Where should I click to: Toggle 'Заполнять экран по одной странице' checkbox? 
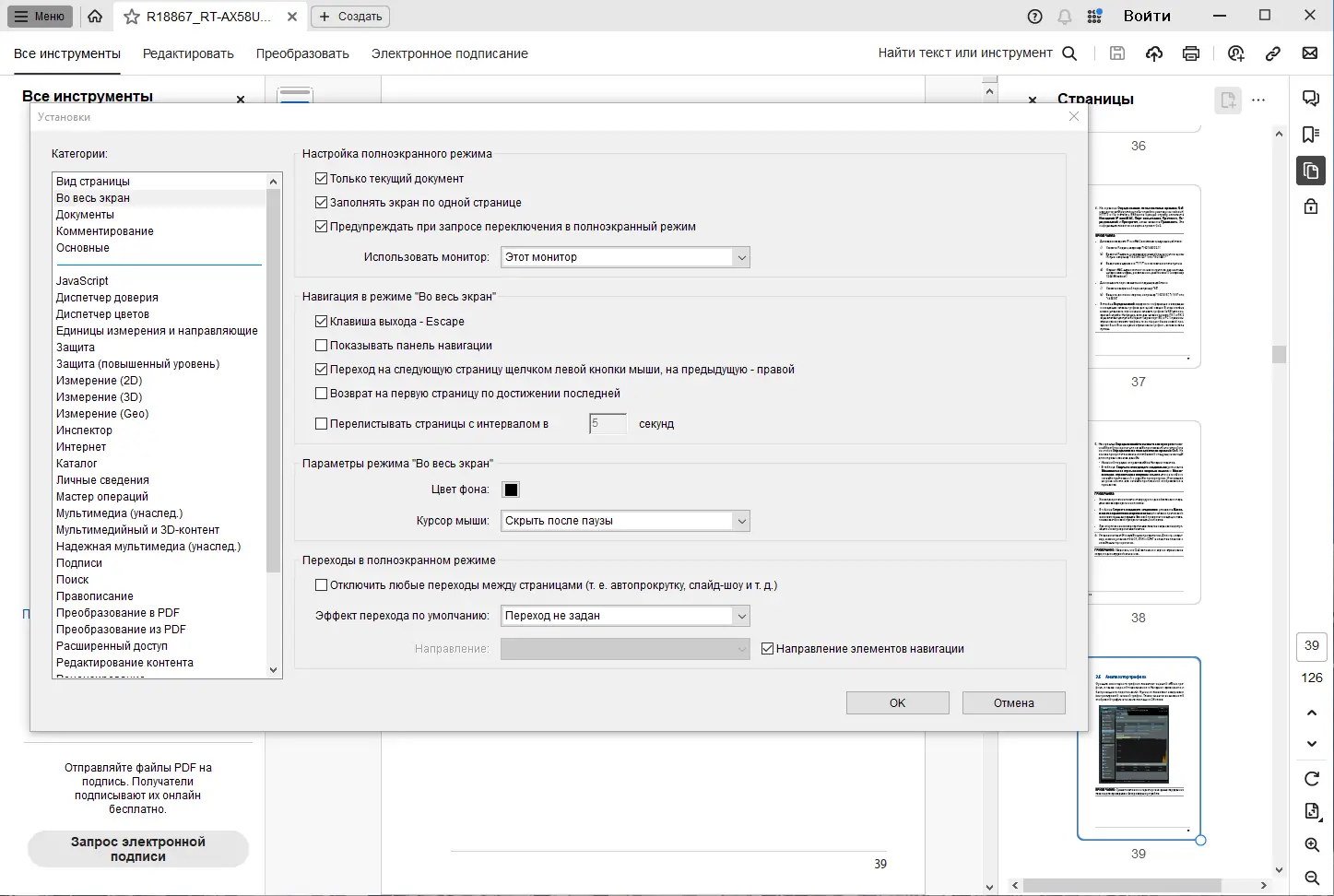click(x=322, y=203)
